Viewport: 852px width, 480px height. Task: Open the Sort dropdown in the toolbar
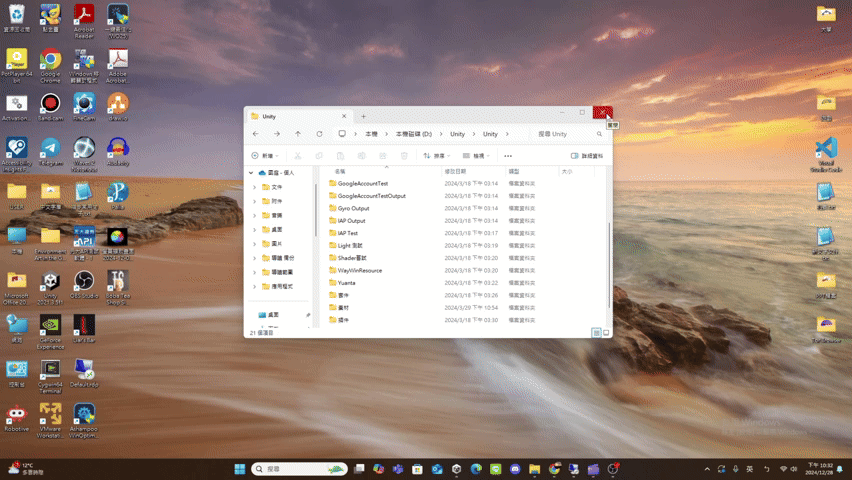pyautogui.click(x=435, y=156)
